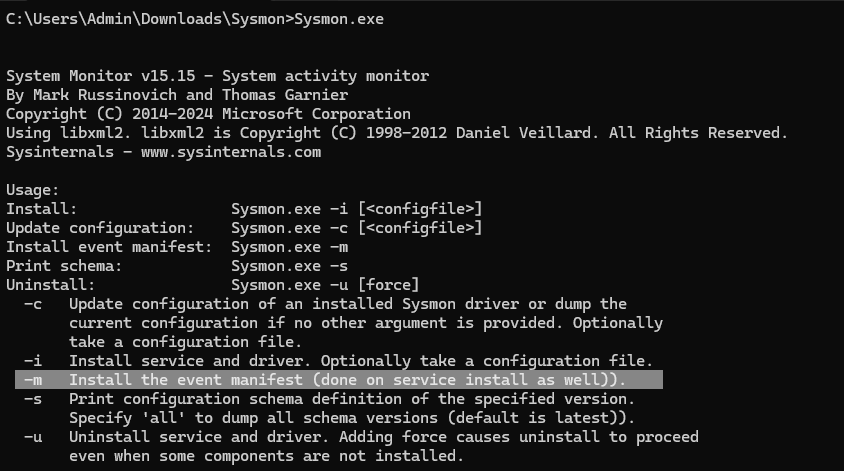Viewport: 844px width, 471px height.
Task: Click the Sysmon.exe -i install usage command
Action: [x=356, y=209]
